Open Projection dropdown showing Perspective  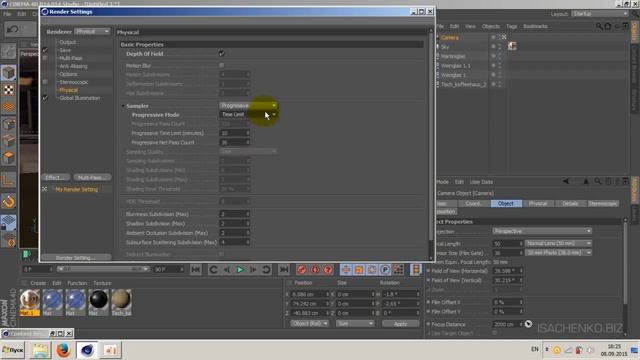(x=542, y=231)
